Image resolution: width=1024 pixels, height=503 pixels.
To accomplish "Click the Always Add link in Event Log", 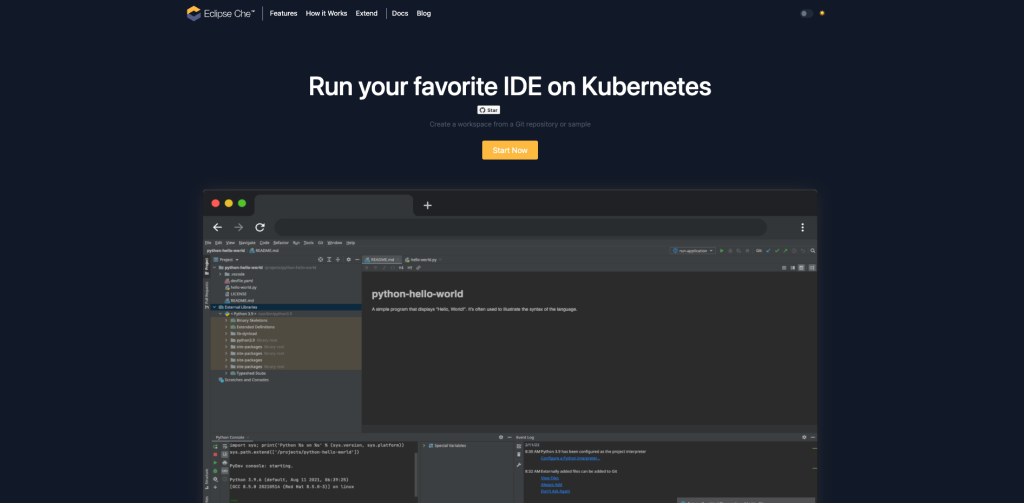I will click(551, 484).
